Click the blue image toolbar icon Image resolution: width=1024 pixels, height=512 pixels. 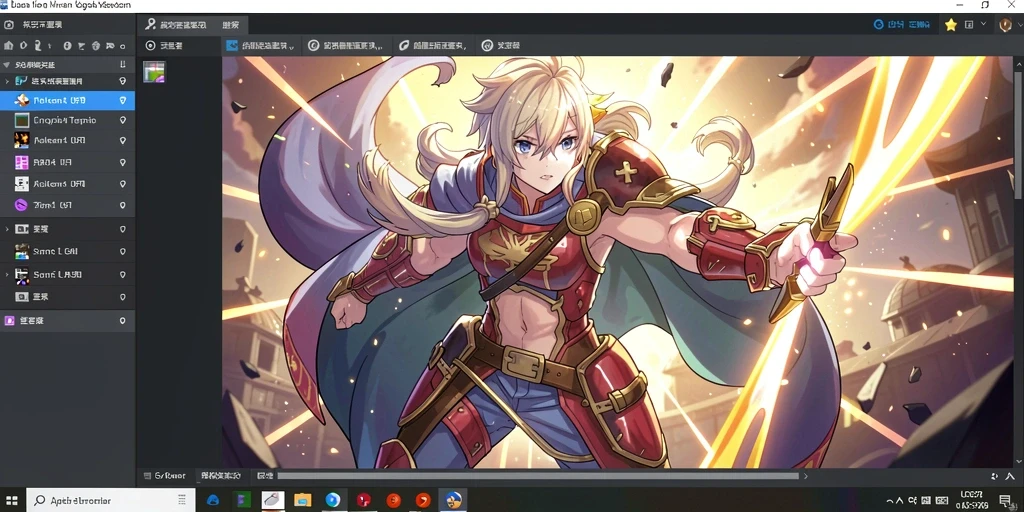[232, 46]
